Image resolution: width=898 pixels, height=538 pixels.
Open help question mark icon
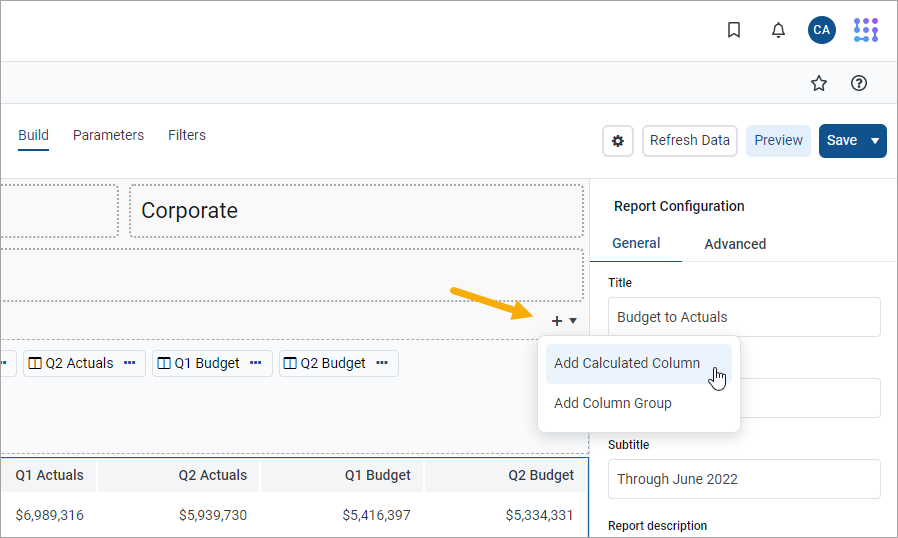point(858,83)
